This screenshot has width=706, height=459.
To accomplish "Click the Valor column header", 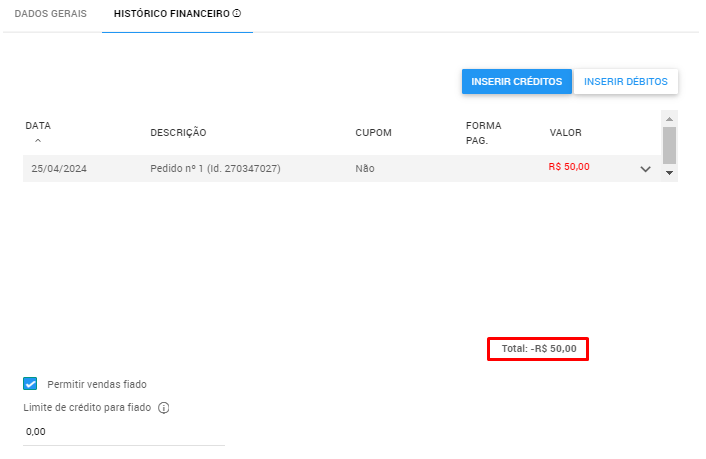I will point(565,133).
